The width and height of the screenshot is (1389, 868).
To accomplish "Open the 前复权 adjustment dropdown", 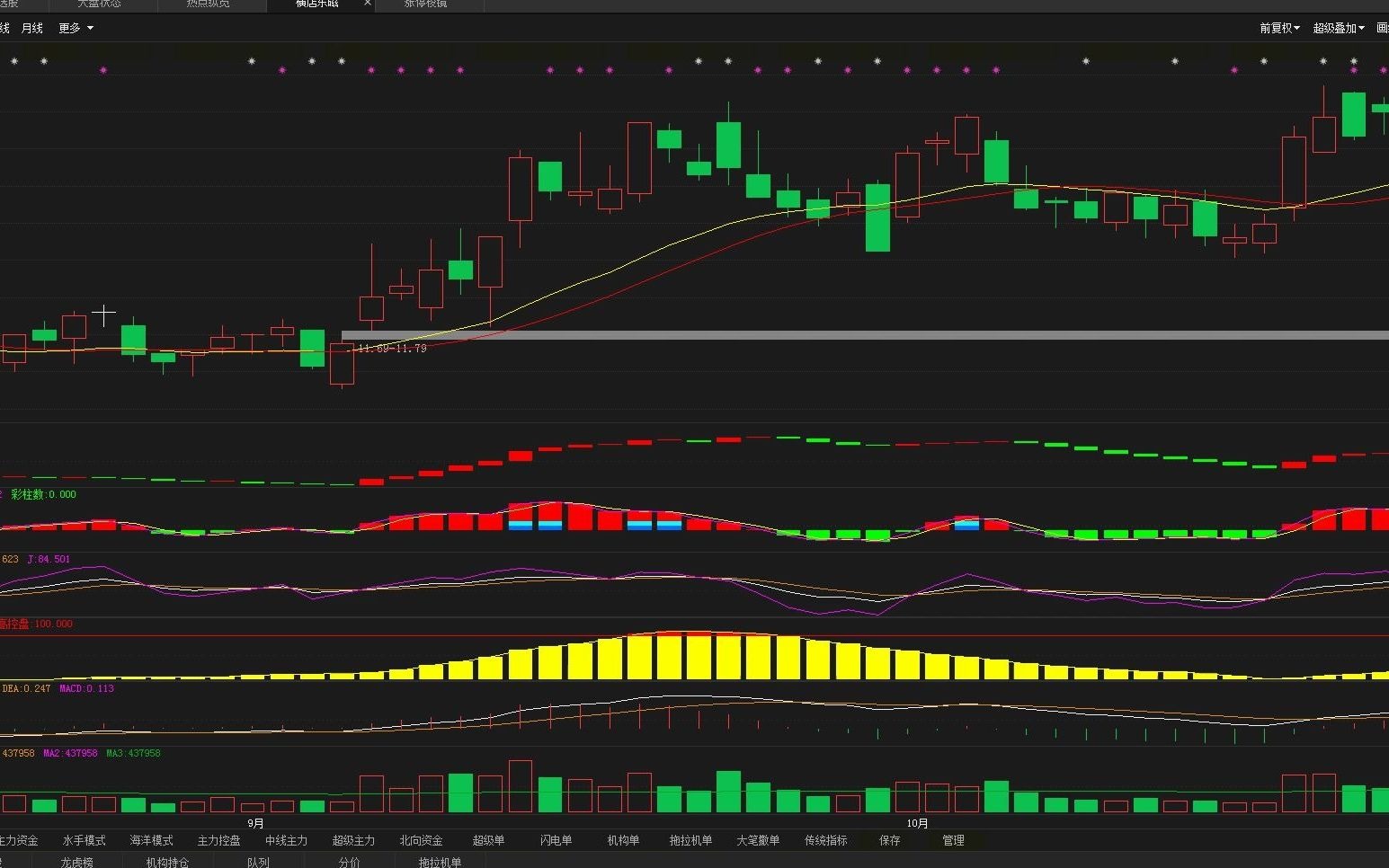I will 1279,28.
